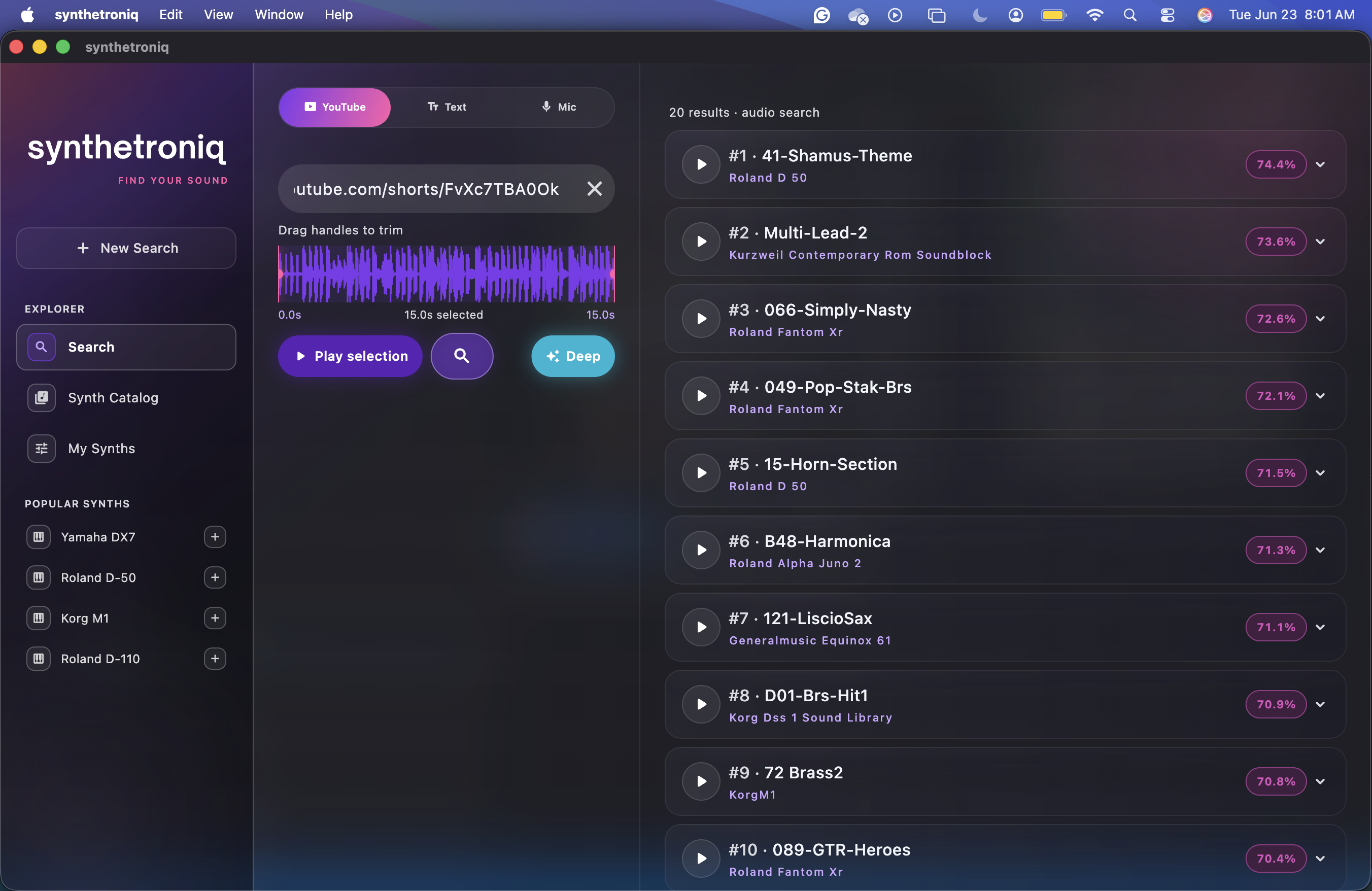Click the 74.4% match score badge

click(x=1276, y=165)
